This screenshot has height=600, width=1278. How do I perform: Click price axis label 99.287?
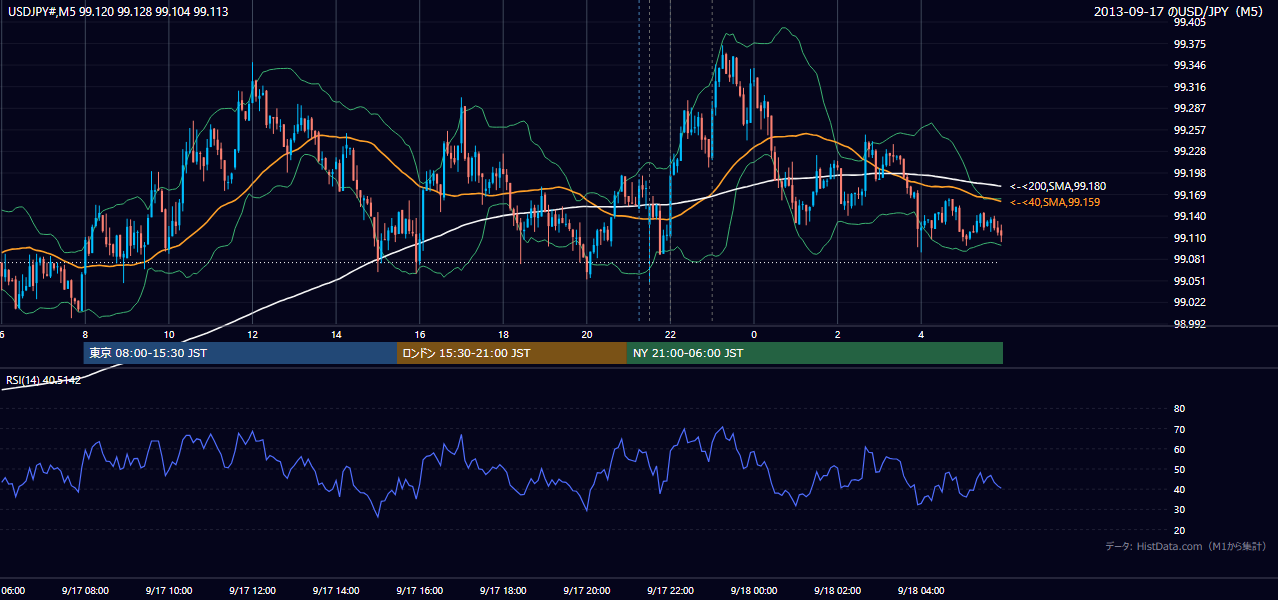click(x=1189, y=108)
